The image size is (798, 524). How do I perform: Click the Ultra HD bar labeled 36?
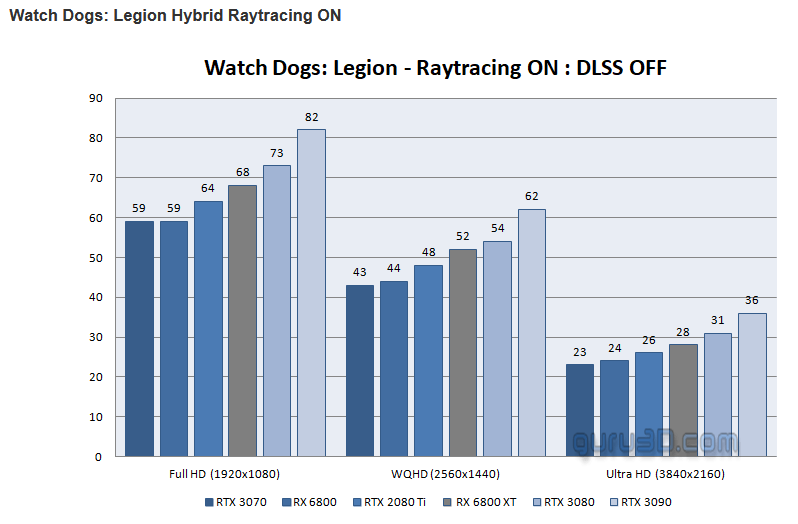(x=752, y=385)
